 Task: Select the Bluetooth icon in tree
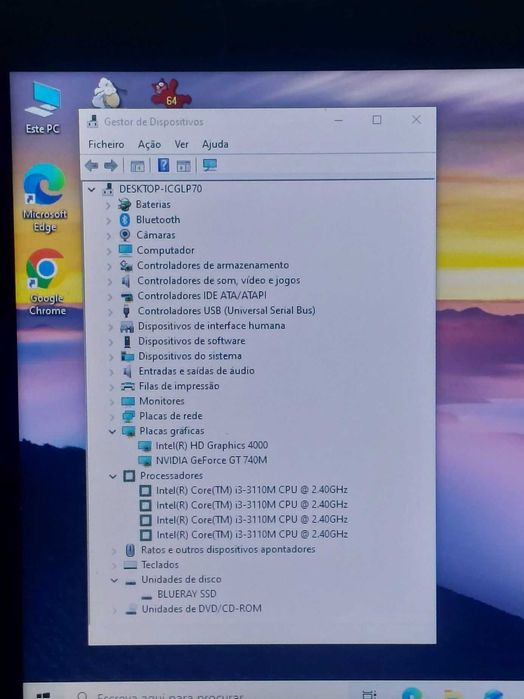(x=125, y=220)
